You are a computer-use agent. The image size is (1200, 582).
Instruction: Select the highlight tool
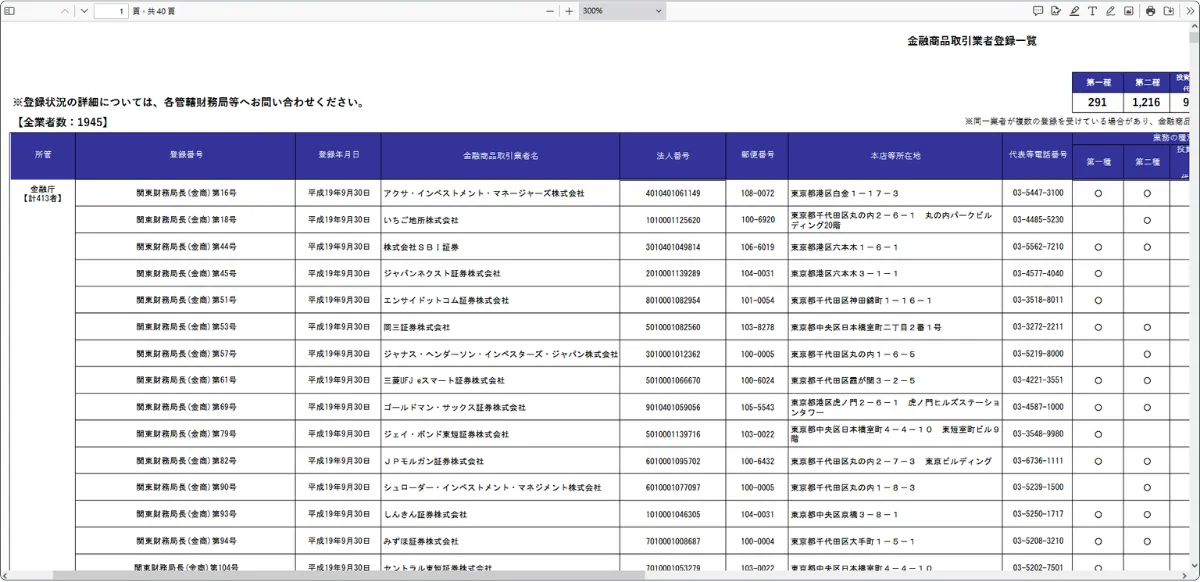click(x=1074, y=11)
